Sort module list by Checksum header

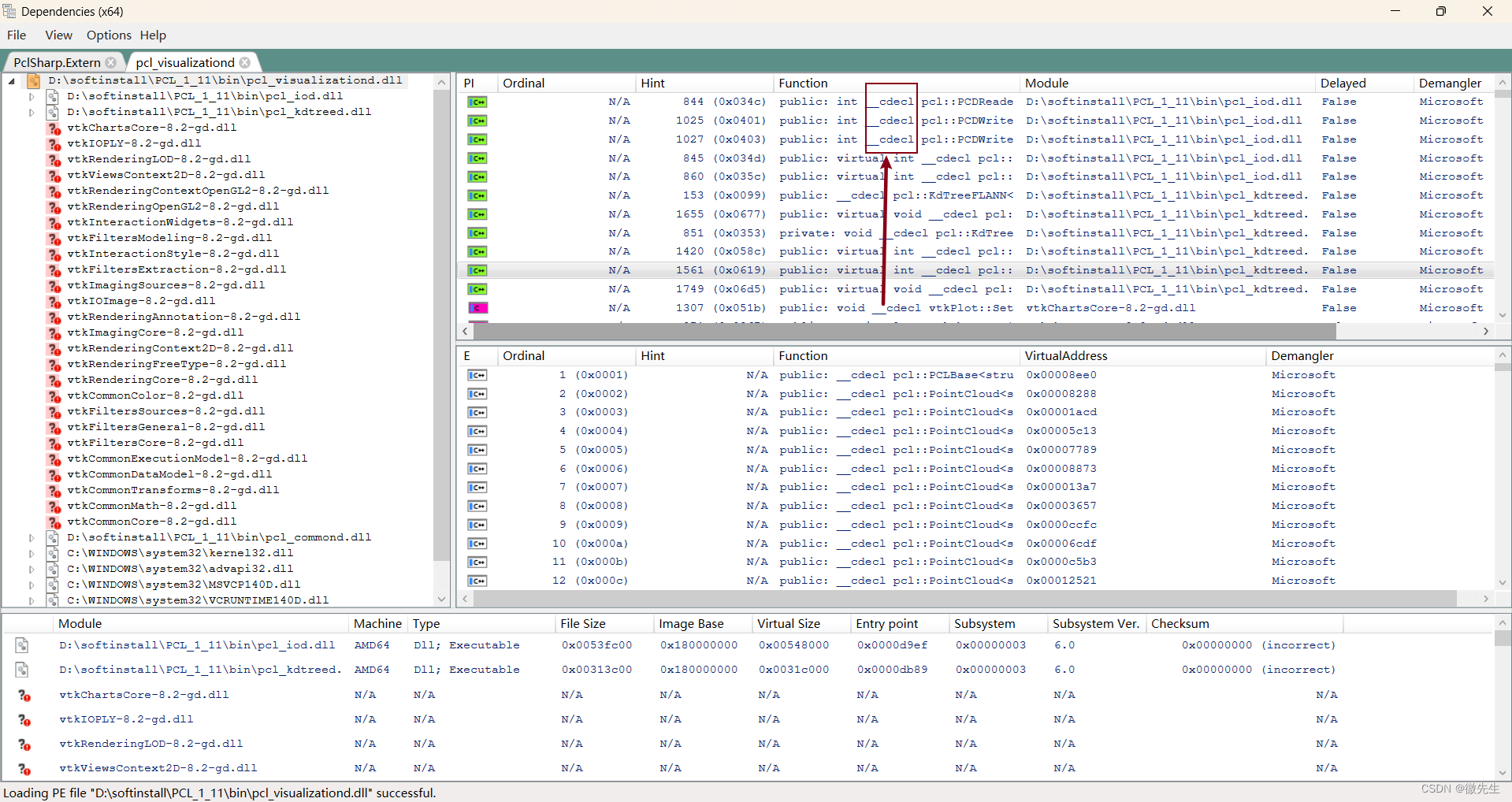1244,623
